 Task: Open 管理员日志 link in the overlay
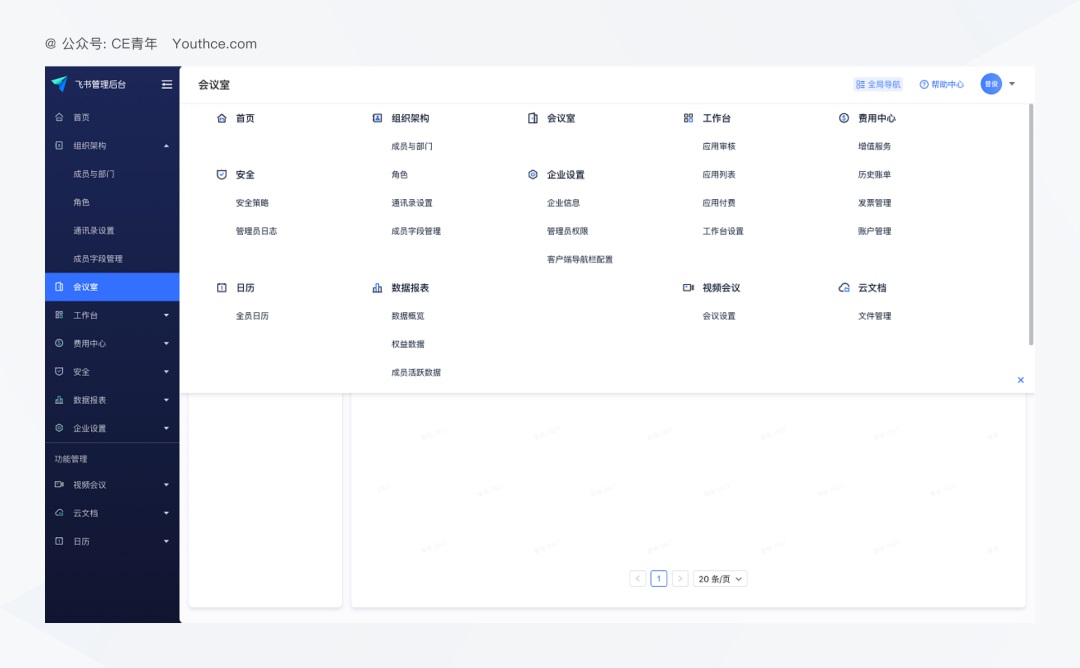pyautogui.click(x=256, y=231)
